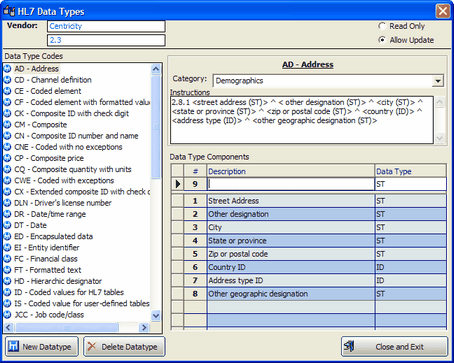Click the icon beside CN - Composite ID number and name

pos(7,136)
